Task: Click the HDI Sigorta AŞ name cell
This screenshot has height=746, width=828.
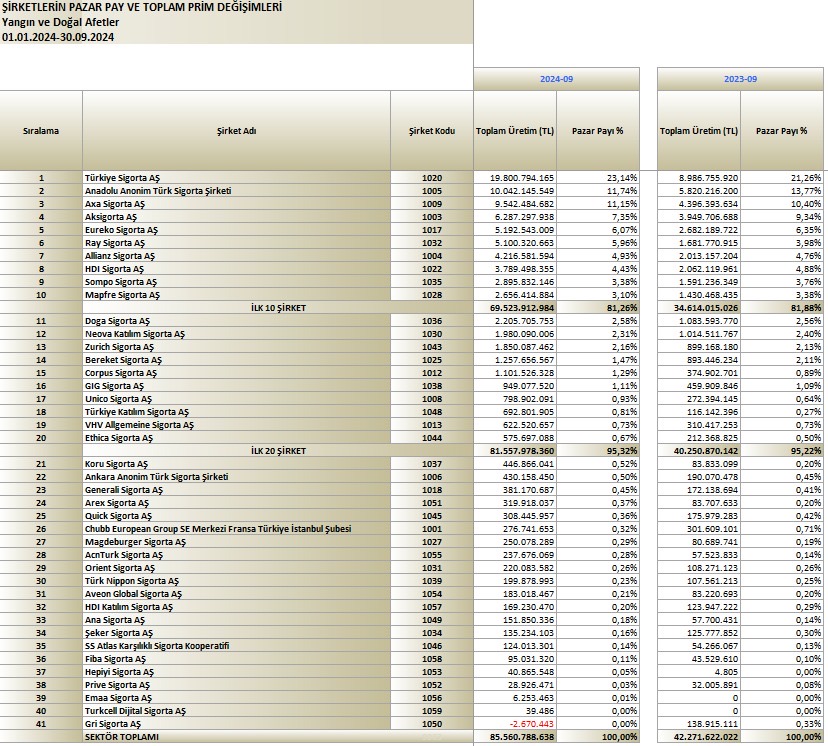Action: (236, 269)
